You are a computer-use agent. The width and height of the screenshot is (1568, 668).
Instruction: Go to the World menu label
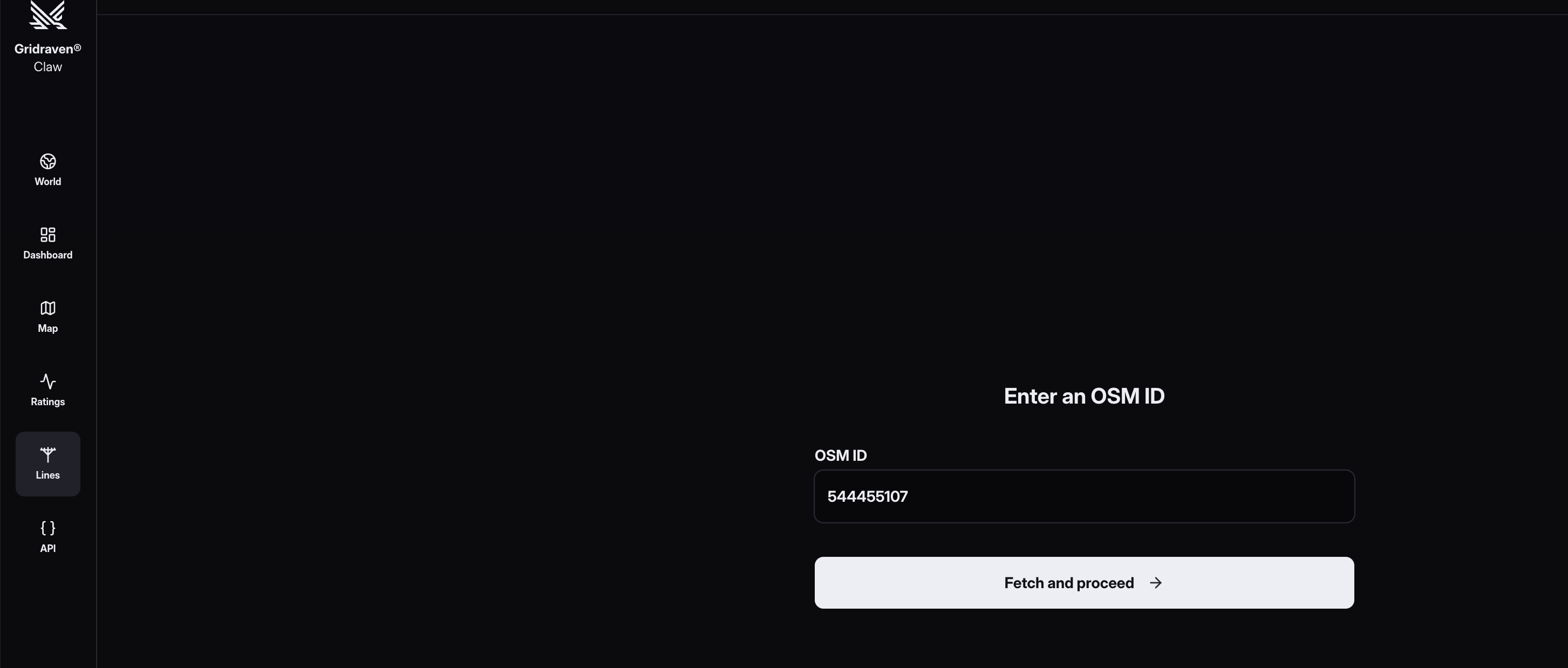point(48,181)
